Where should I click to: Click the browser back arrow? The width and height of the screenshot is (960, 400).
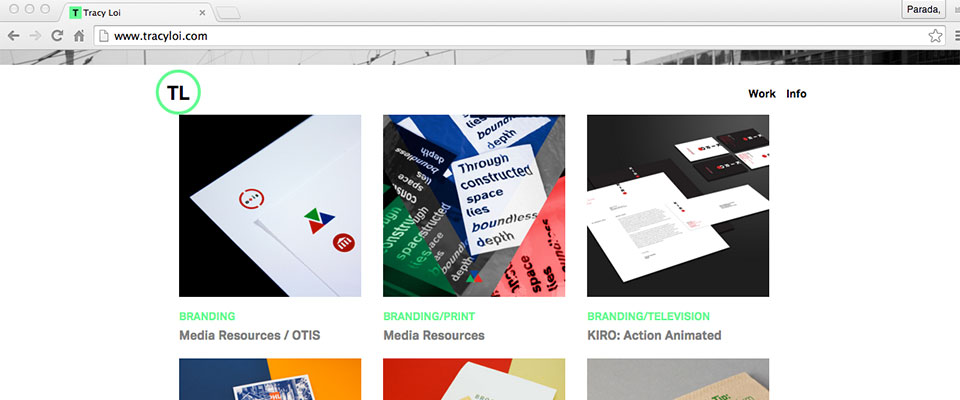click(13, 36)
